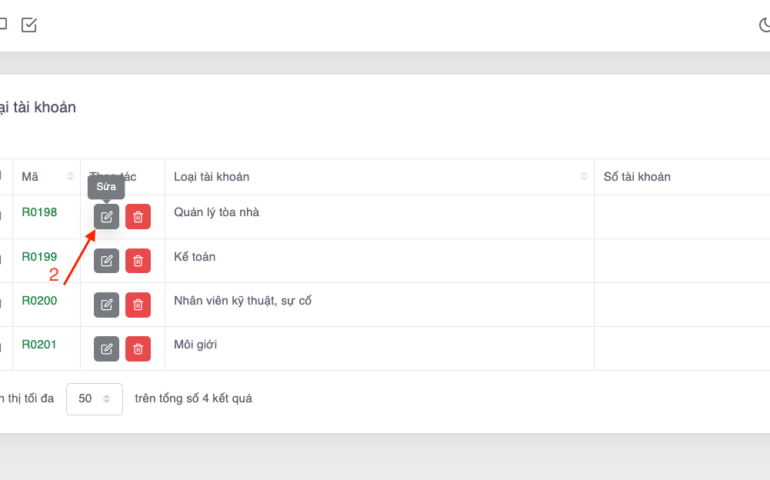Open record code R0199 link
770x480 pixels.
pos(40,257)
